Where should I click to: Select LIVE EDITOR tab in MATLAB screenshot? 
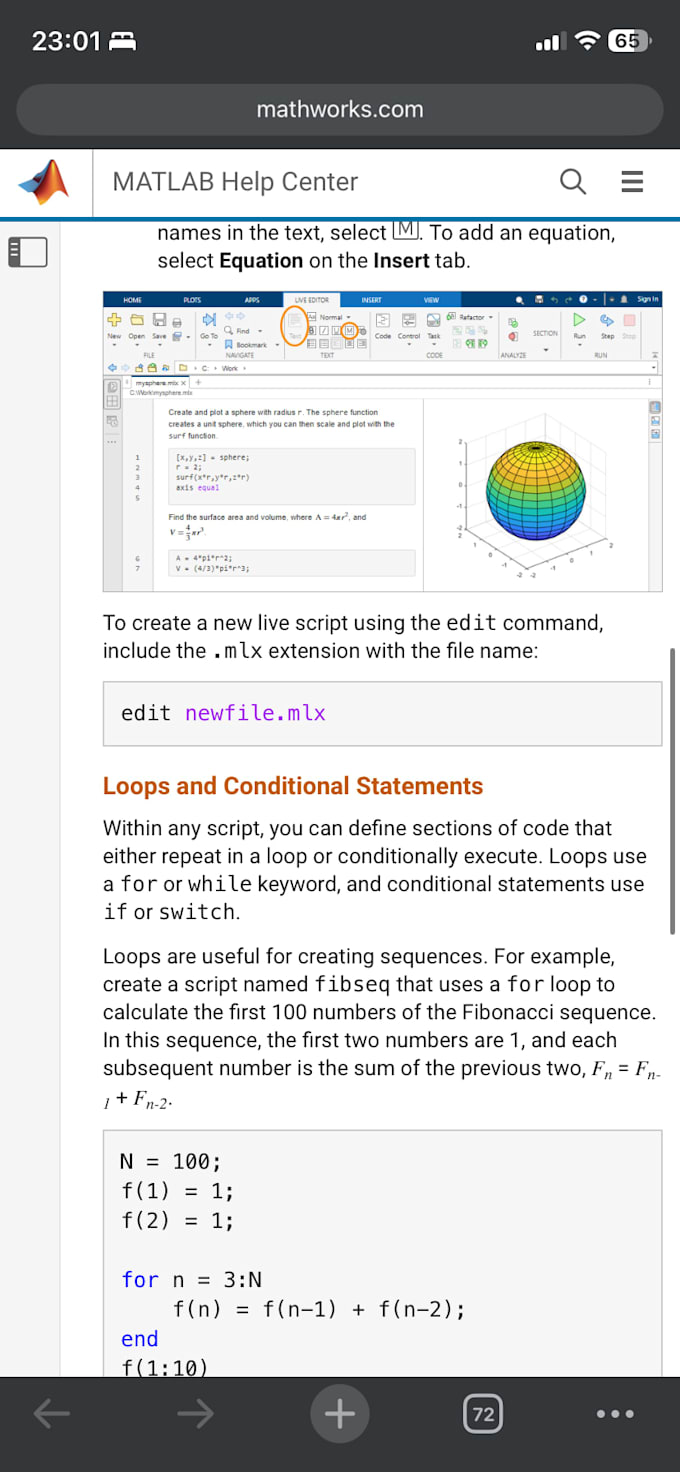click(x=311, y=299)
